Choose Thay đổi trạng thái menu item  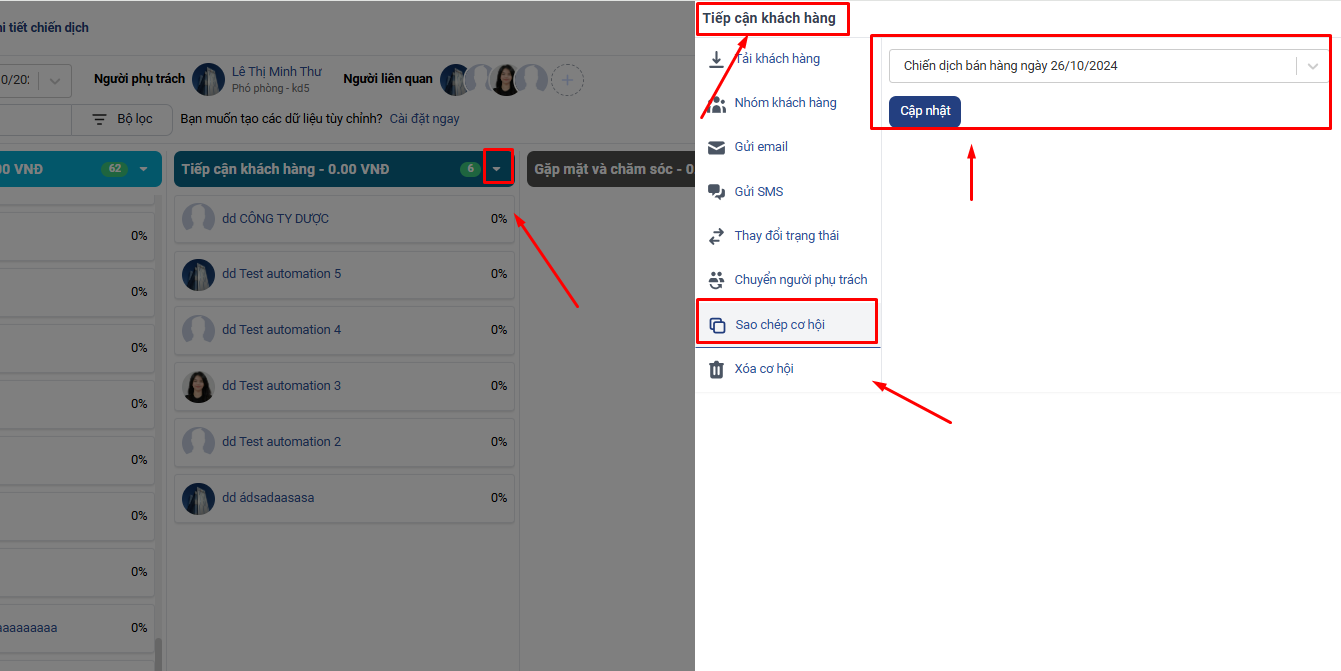[786, 236]
